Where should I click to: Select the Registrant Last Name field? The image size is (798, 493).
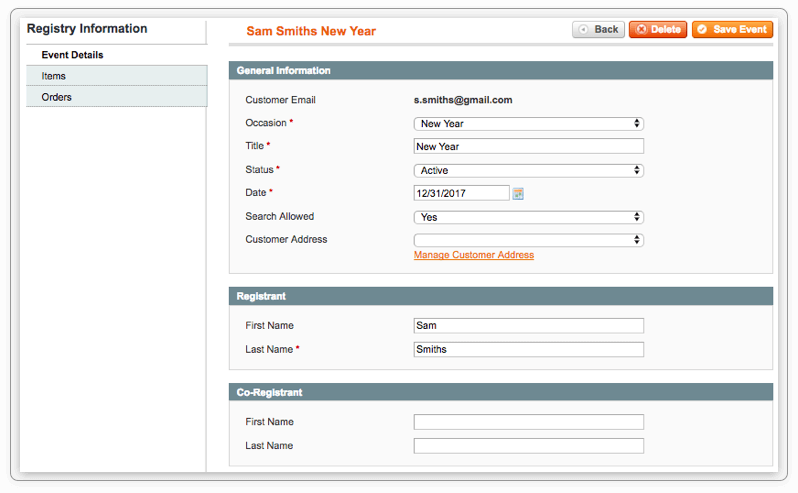(x=529, y=350)
